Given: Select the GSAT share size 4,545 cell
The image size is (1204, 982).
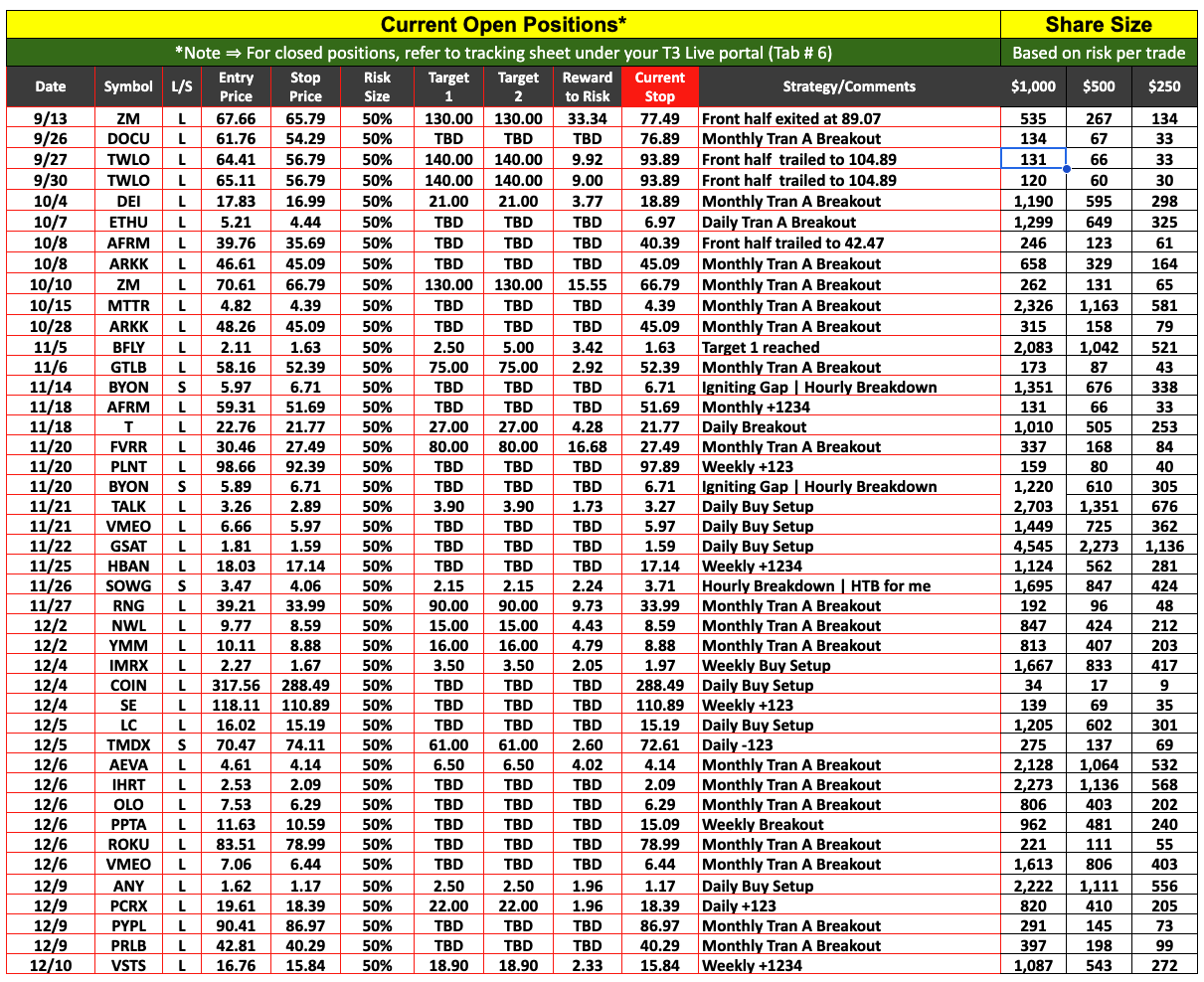Looking at the screenshot, I should [x=1033, y=547].
